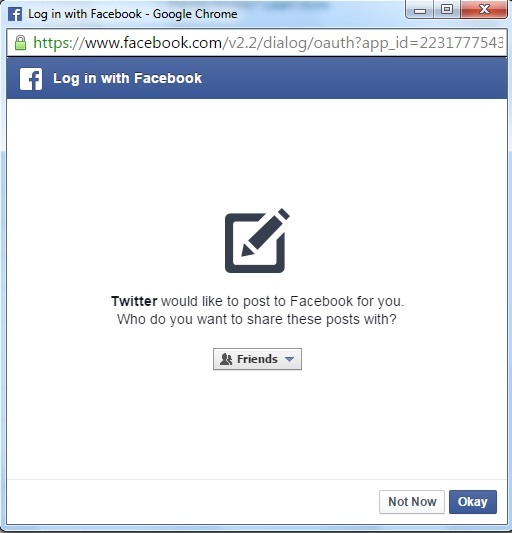The image size is (512, 533).
Task: Open the Friends audience dropdown
Action: tap(257, 359)
